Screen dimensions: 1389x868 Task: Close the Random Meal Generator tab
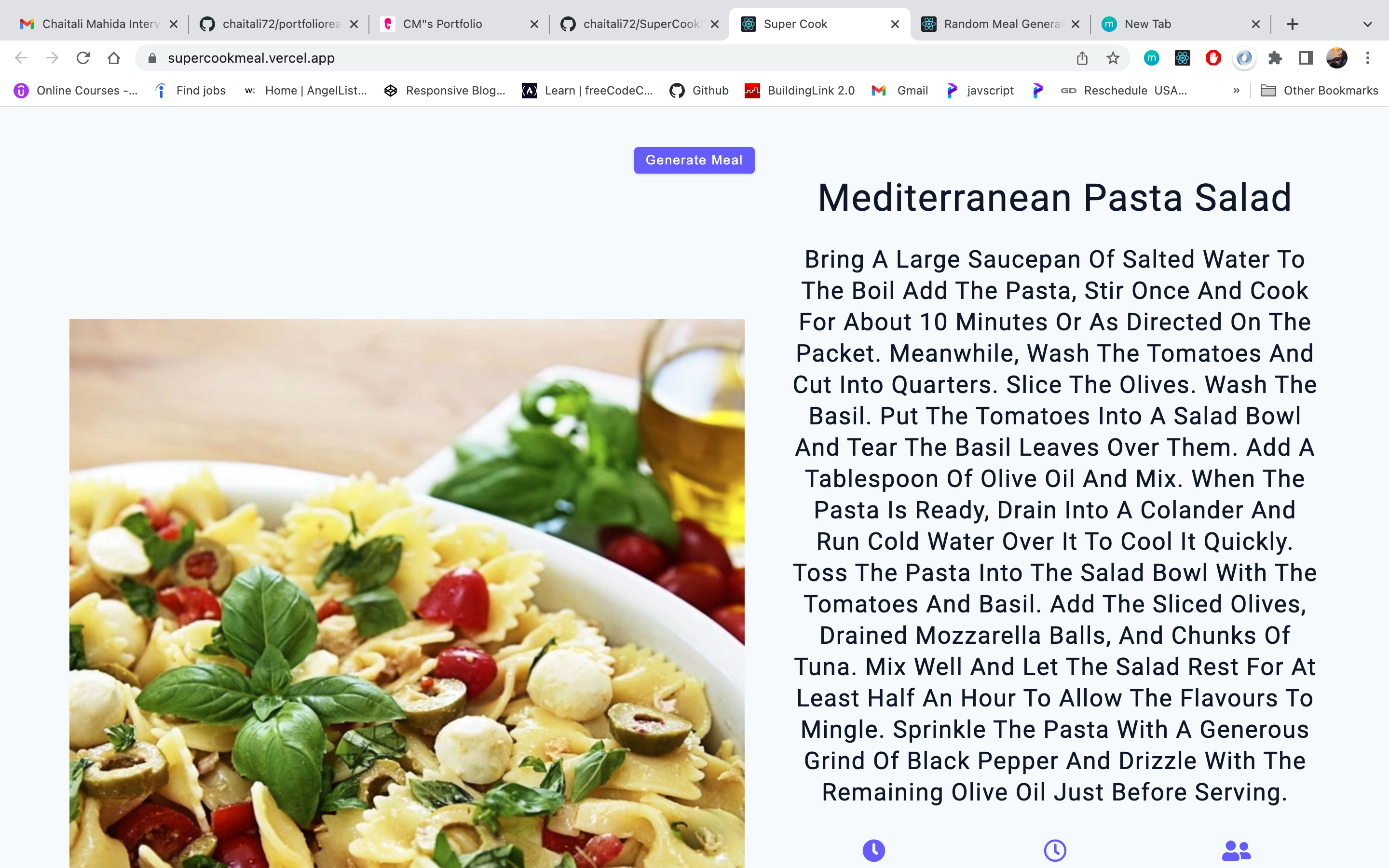(x=1075, y=24)
